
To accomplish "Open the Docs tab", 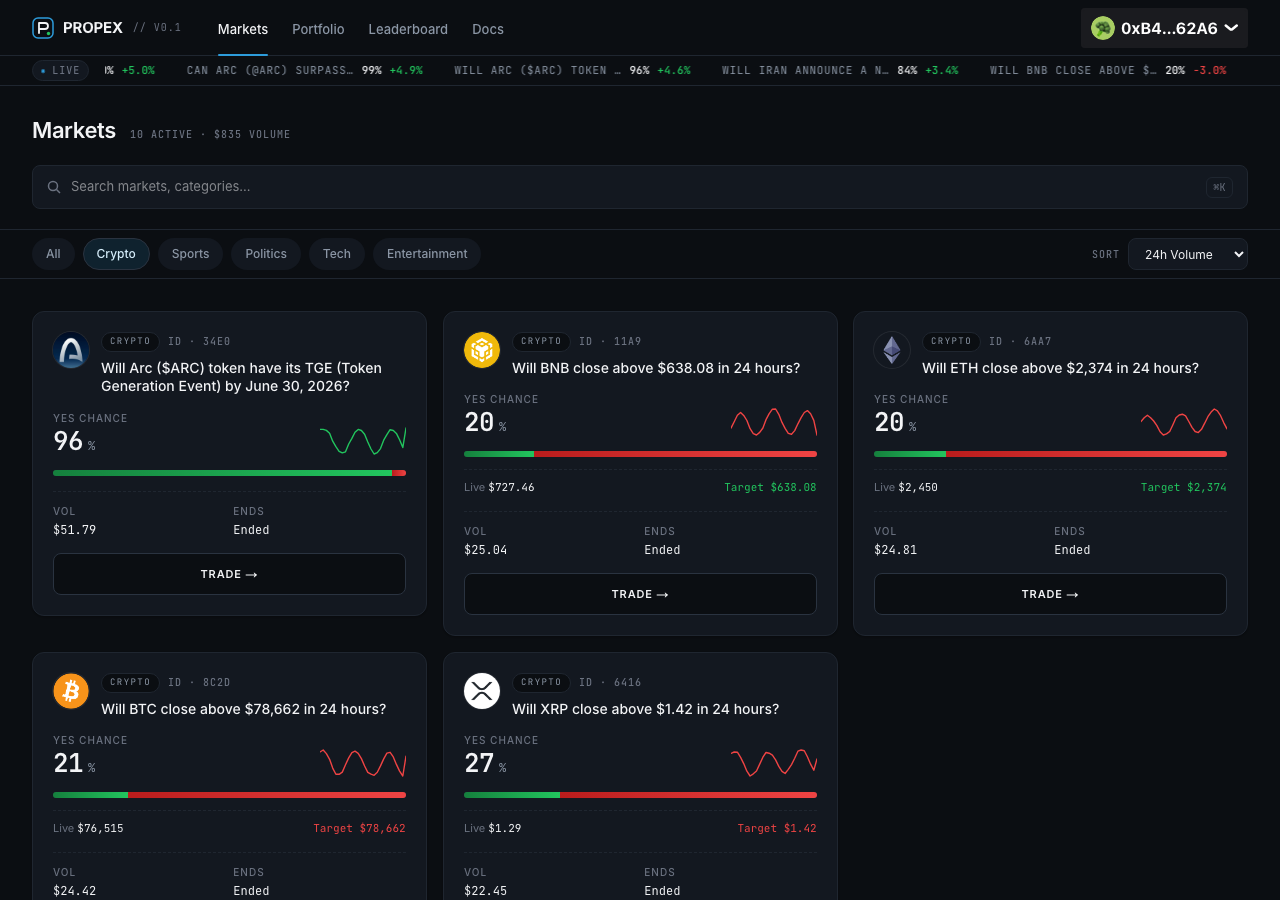I will click(x=488, y=29).
